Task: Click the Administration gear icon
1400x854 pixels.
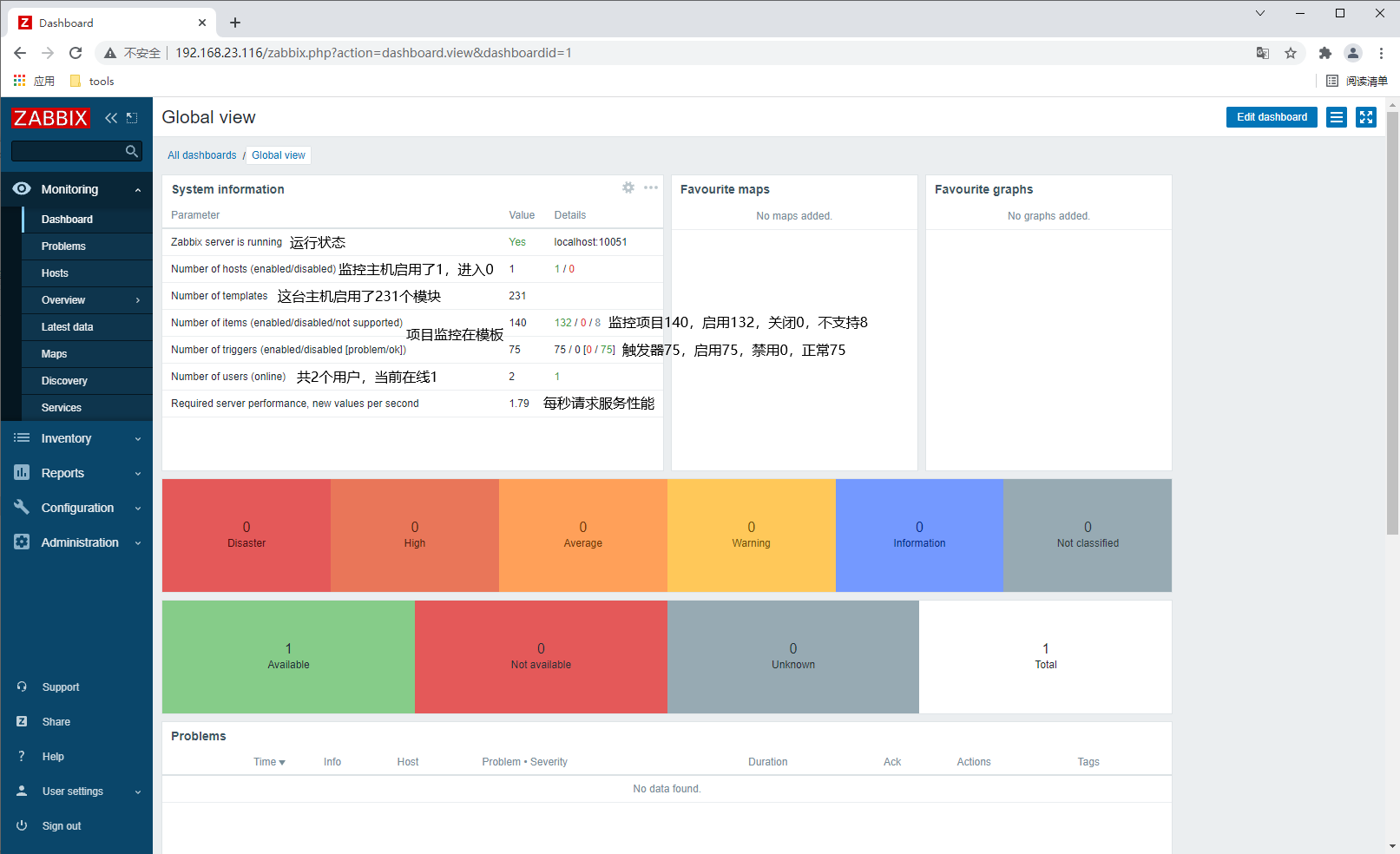Action: point(22,542)
